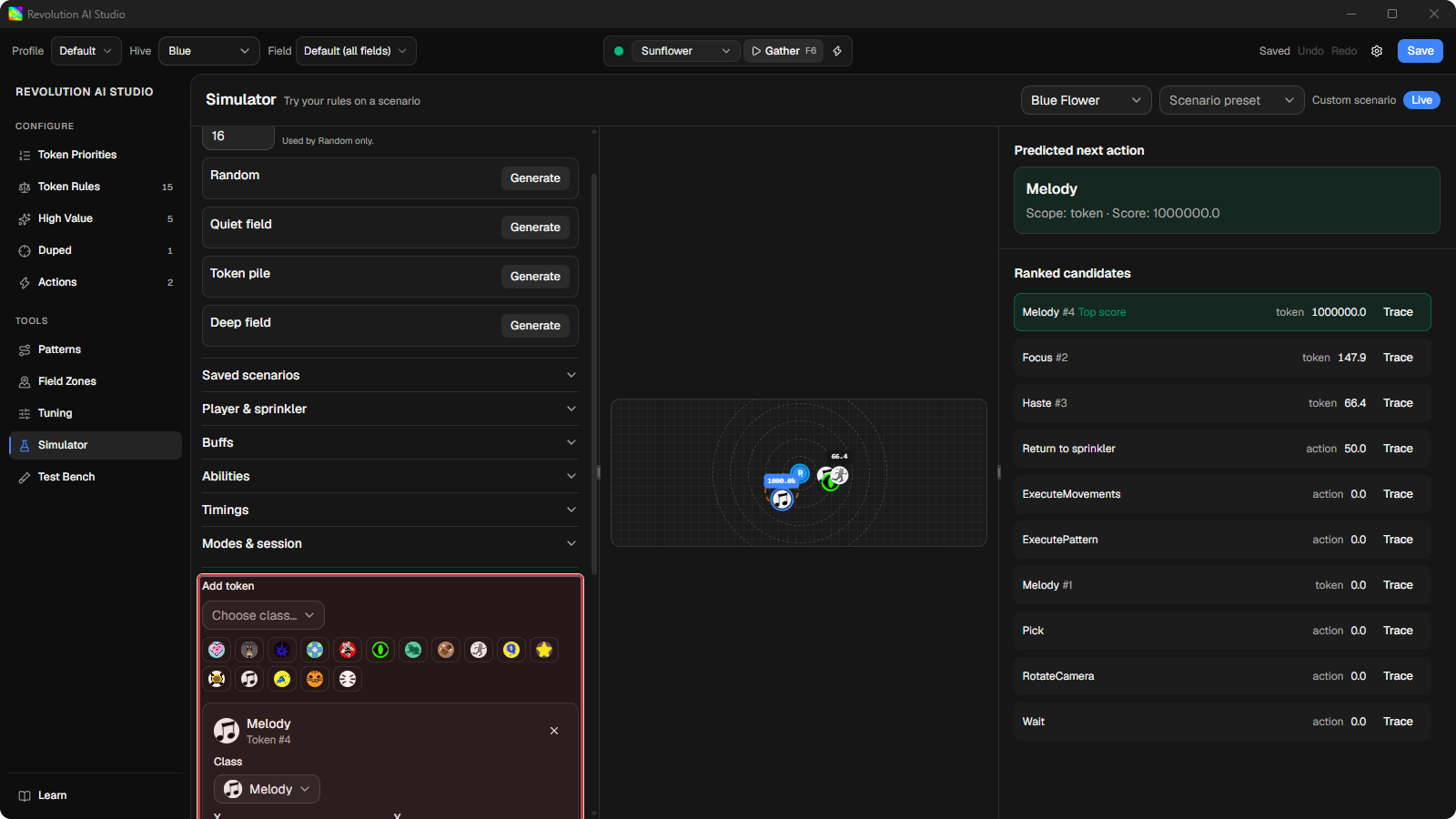Image resolution: width=1456 pixels, height=819 pixels.
Task: Click the Undo button in top bar
Action: 1310,51
